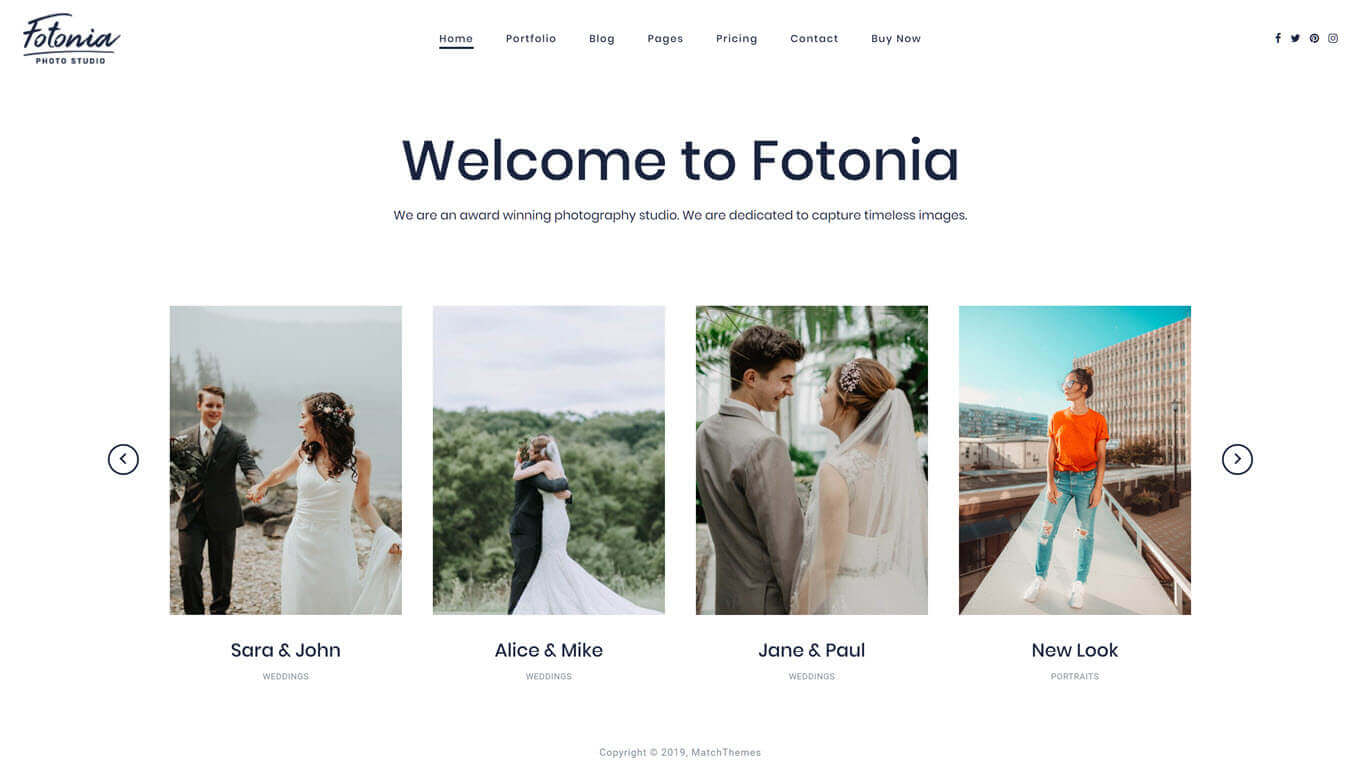This screenshot has width=1360, height=773.
Task: Show previous slides with left arrow
Action: point(123,459)
